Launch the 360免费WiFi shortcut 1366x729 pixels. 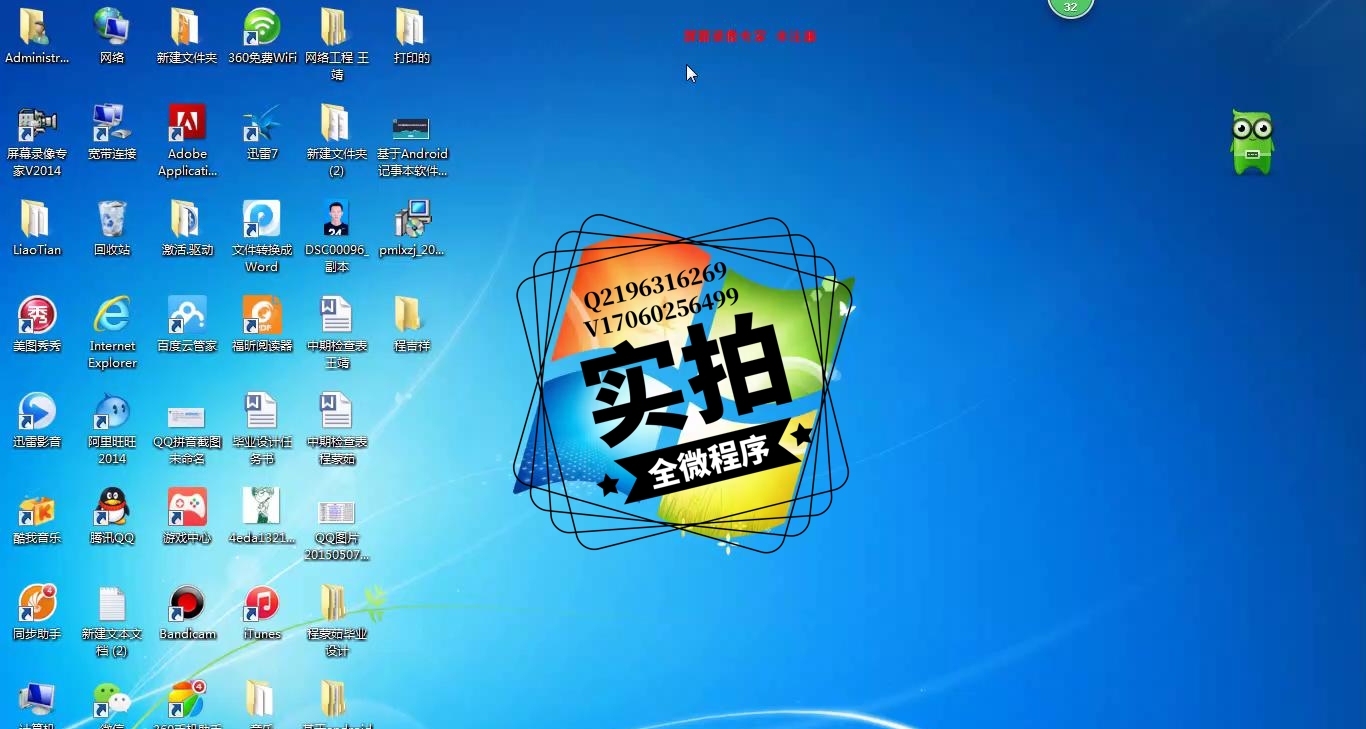(x=262, y=36)
